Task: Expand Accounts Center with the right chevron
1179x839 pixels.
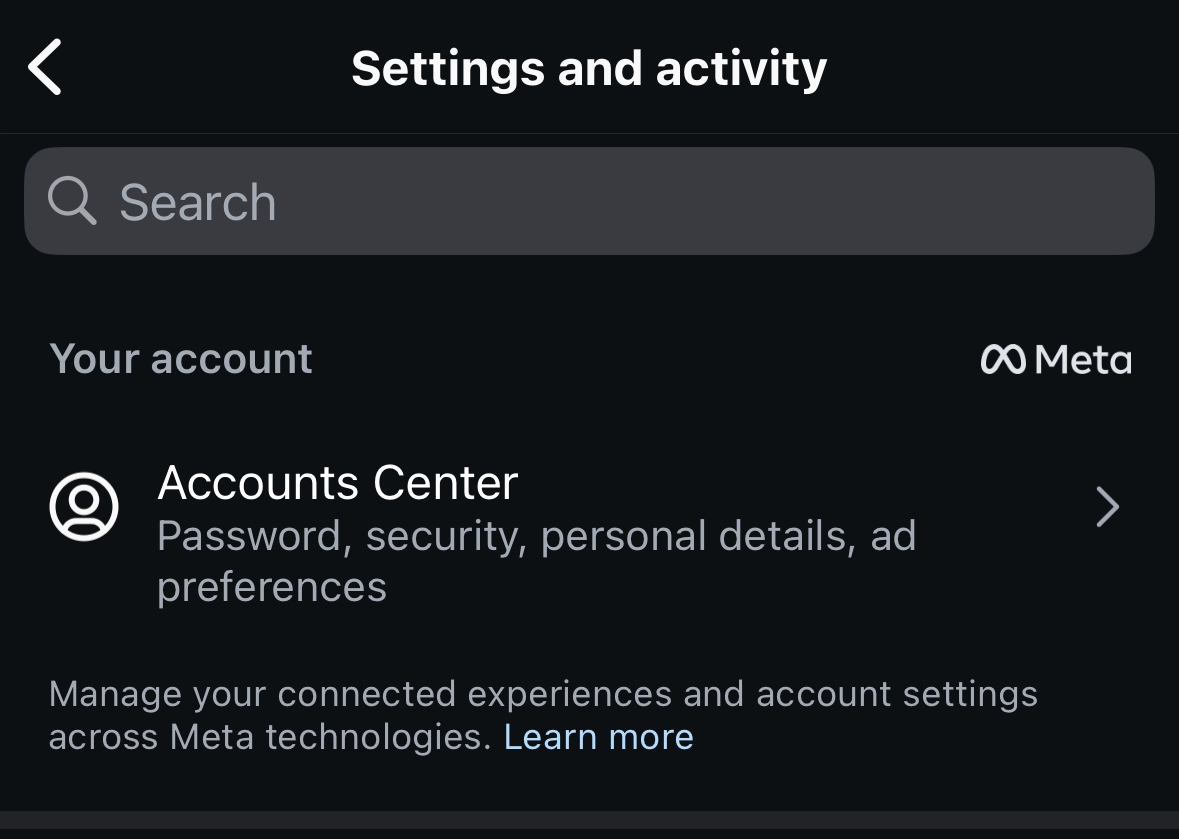Action: coord(1107,507)
